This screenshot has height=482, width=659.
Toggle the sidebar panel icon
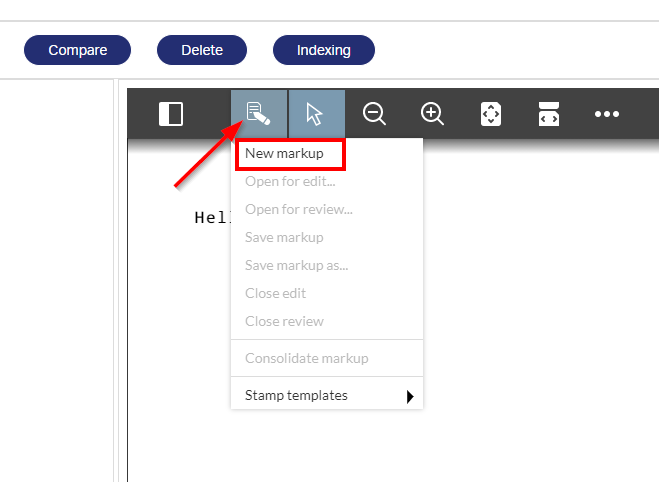[171, 114]
